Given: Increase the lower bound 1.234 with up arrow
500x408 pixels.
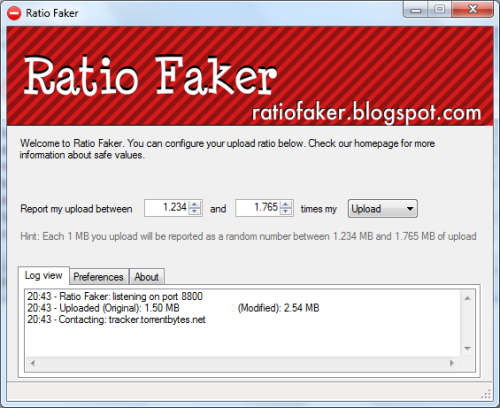Looking at the screenshot, I should (195, 204).
